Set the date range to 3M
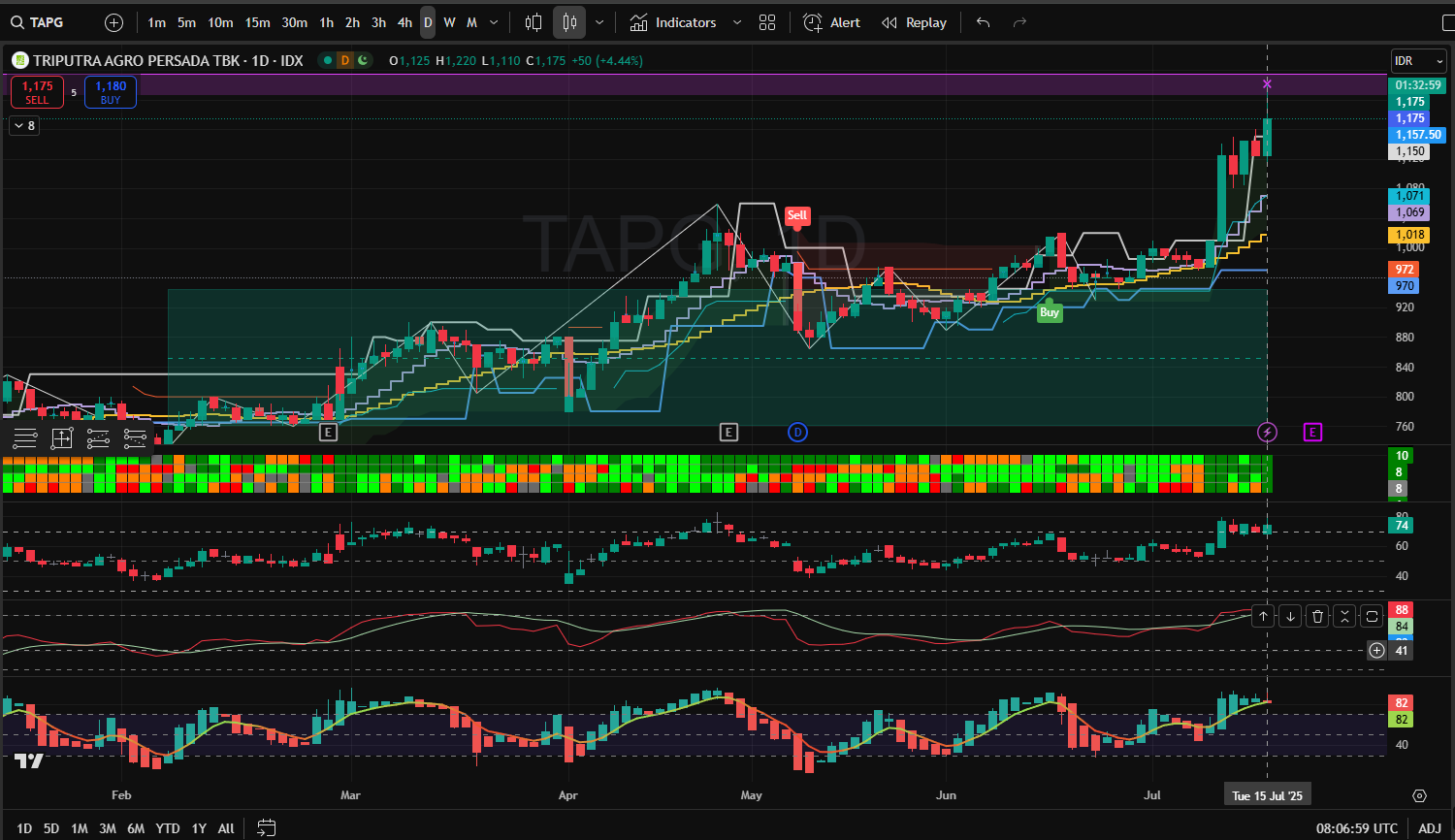This screenshot has width=1455, height=840. (108, 828)
